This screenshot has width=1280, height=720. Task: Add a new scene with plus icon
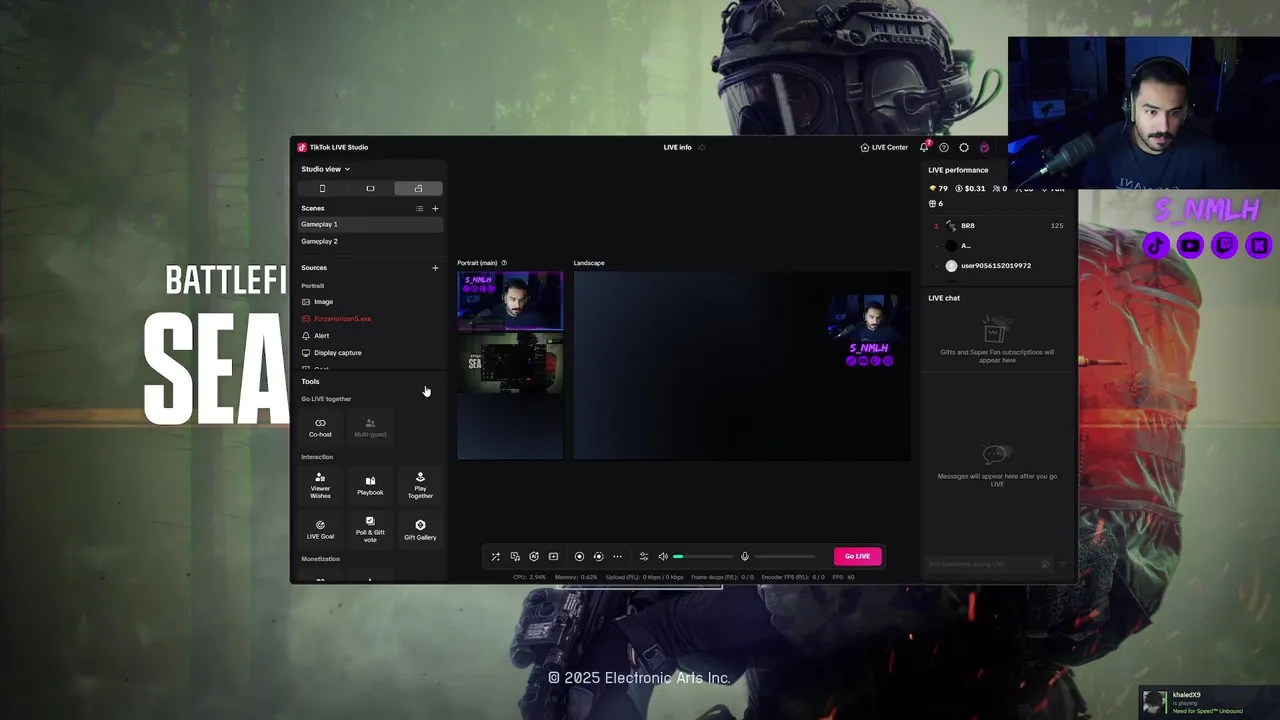pyautogui.click(x=435, y=208)
